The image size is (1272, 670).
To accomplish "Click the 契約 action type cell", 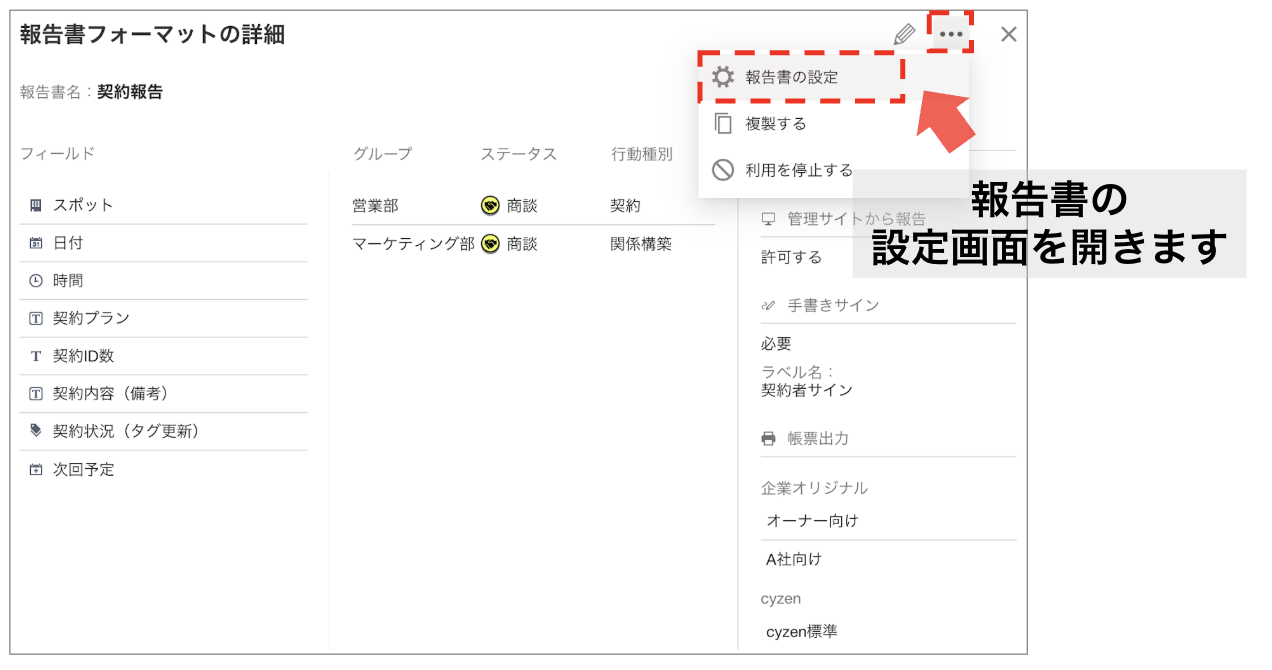I will pos(626,205).
